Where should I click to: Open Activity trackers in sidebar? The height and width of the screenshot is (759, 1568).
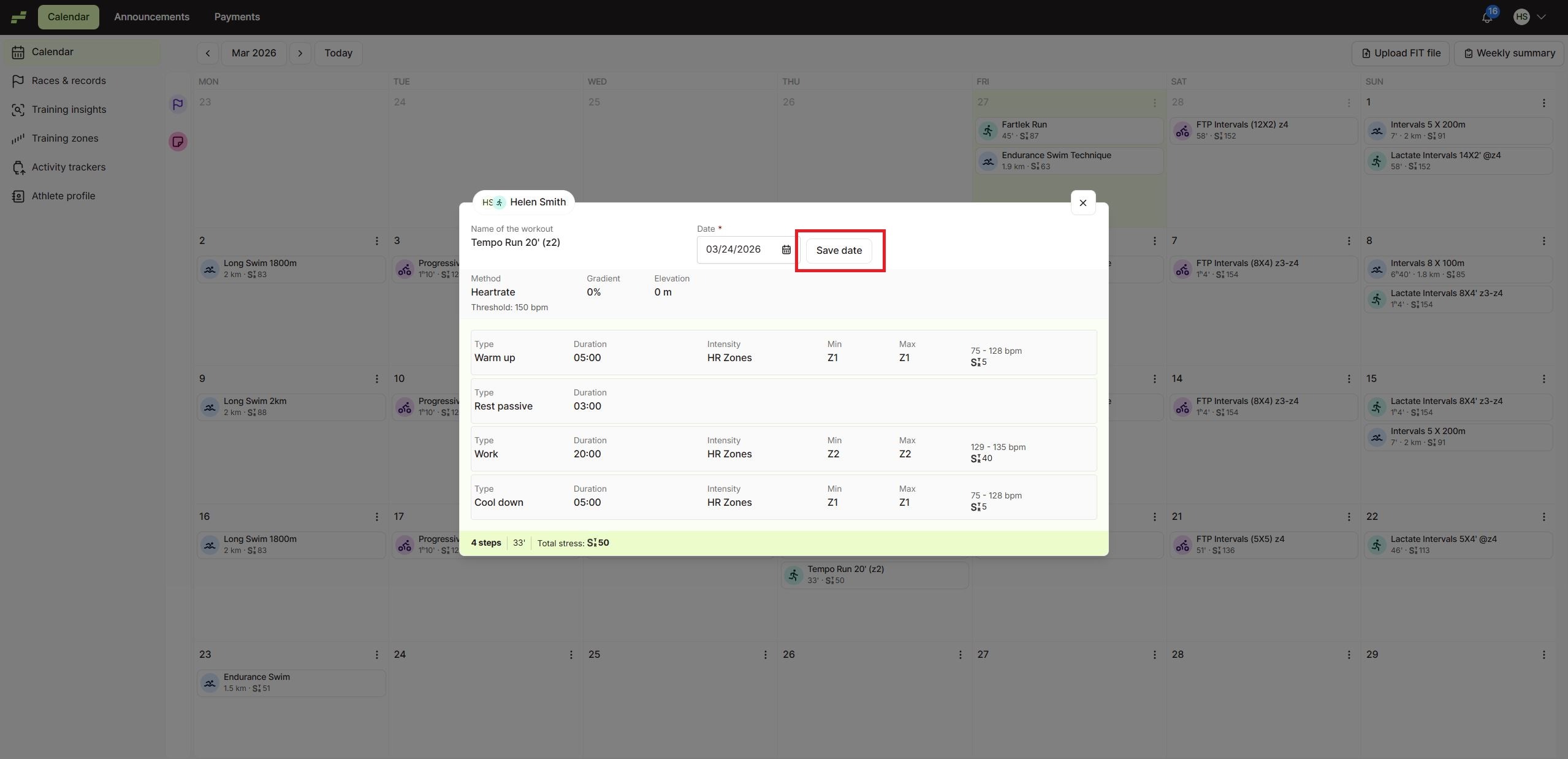click(68, 167)
